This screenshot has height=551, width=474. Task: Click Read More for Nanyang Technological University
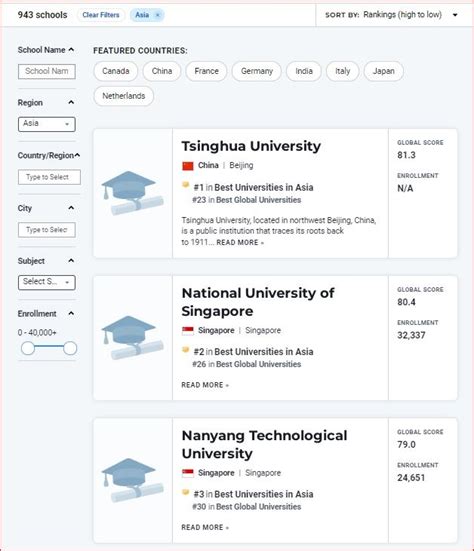tap(205, 527)
